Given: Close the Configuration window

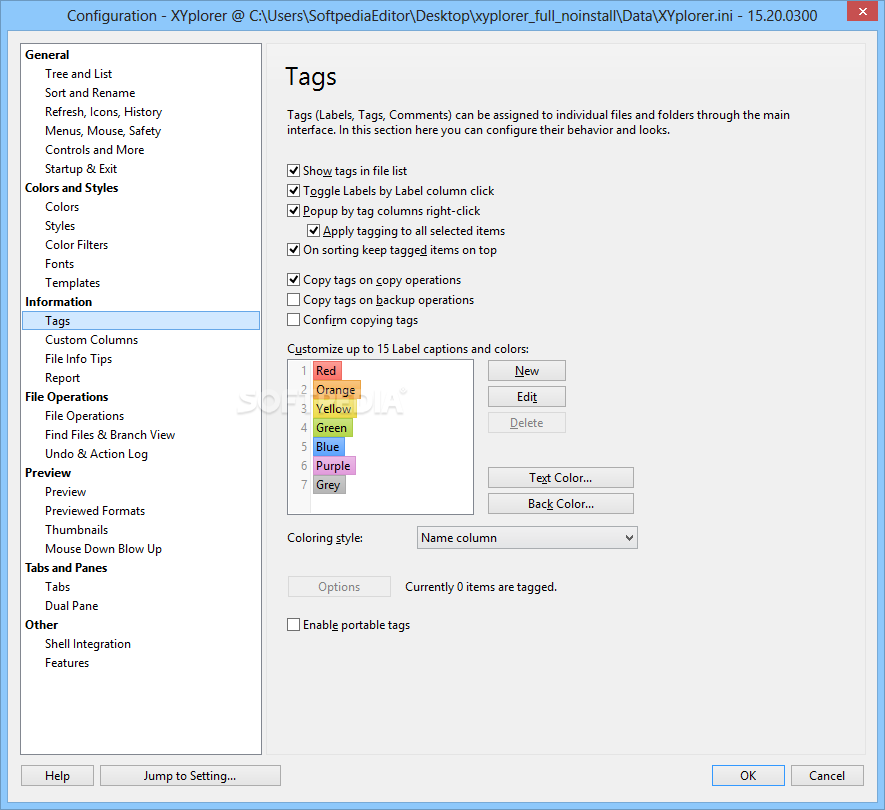Looking at the screenshot, I should 862,11.
